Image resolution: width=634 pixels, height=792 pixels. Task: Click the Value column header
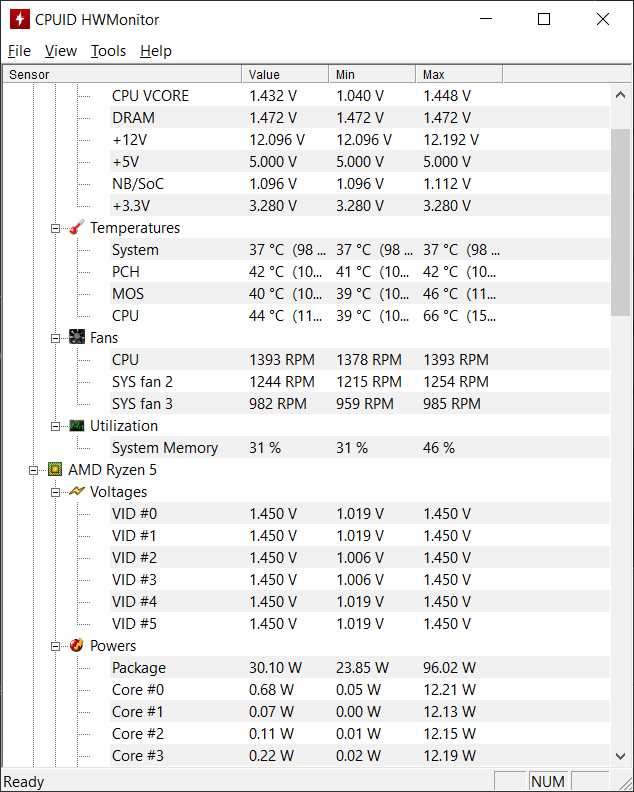(285, 74)
